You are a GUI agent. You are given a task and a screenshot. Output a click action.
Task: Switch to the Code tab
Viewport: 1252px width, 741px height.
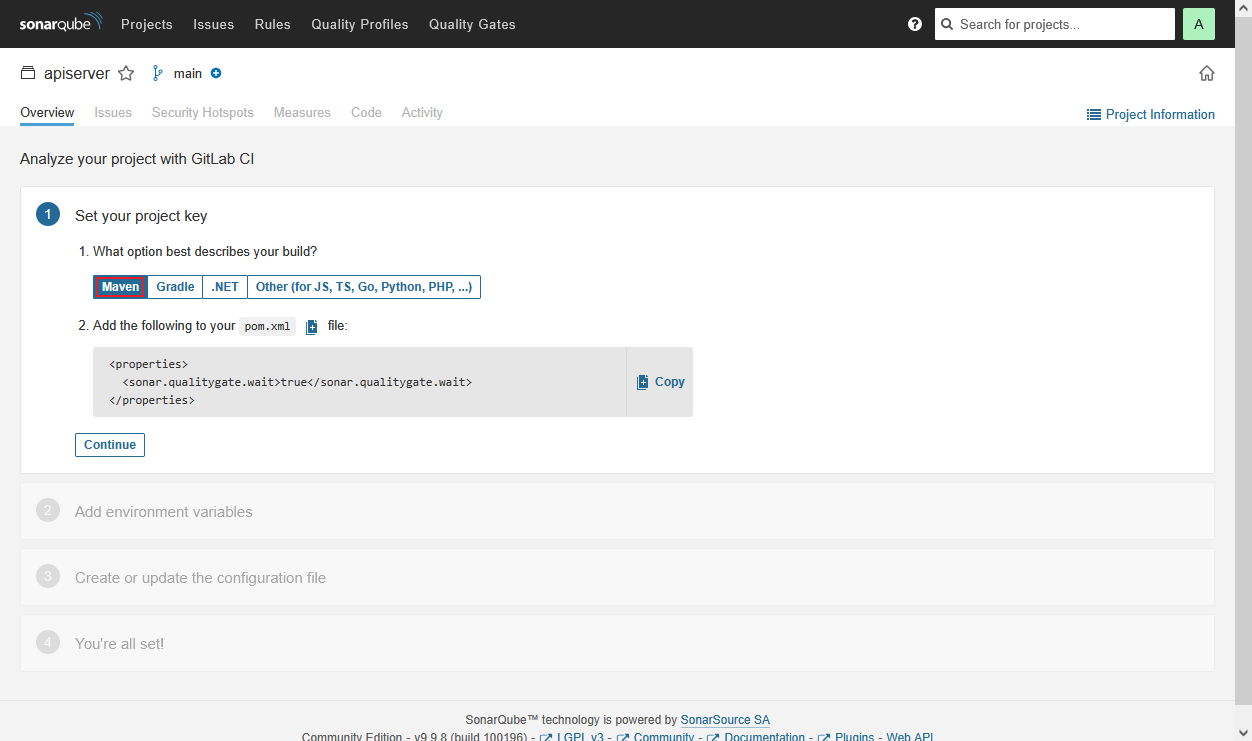tap(366, 113)
